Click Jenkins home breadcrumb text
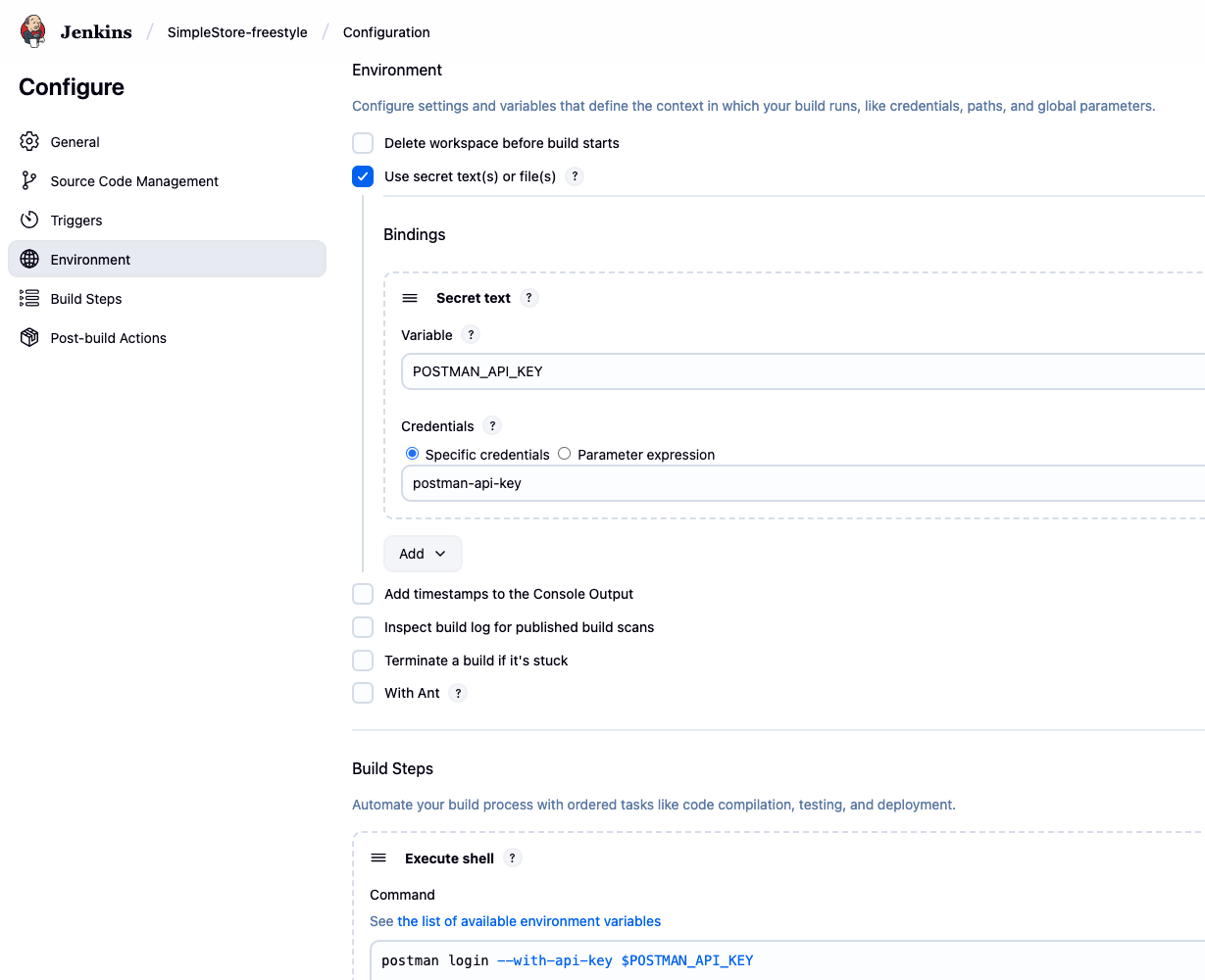 pos(96,32)
